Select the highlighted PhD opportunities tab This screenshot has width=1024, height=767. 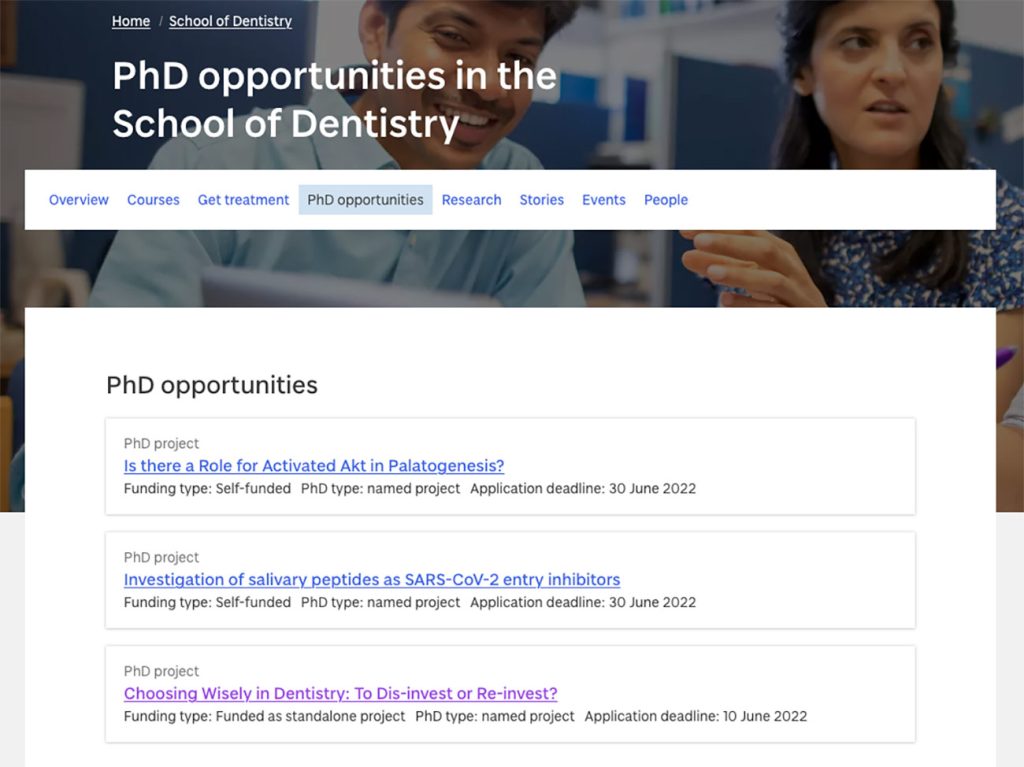point(365,200)
